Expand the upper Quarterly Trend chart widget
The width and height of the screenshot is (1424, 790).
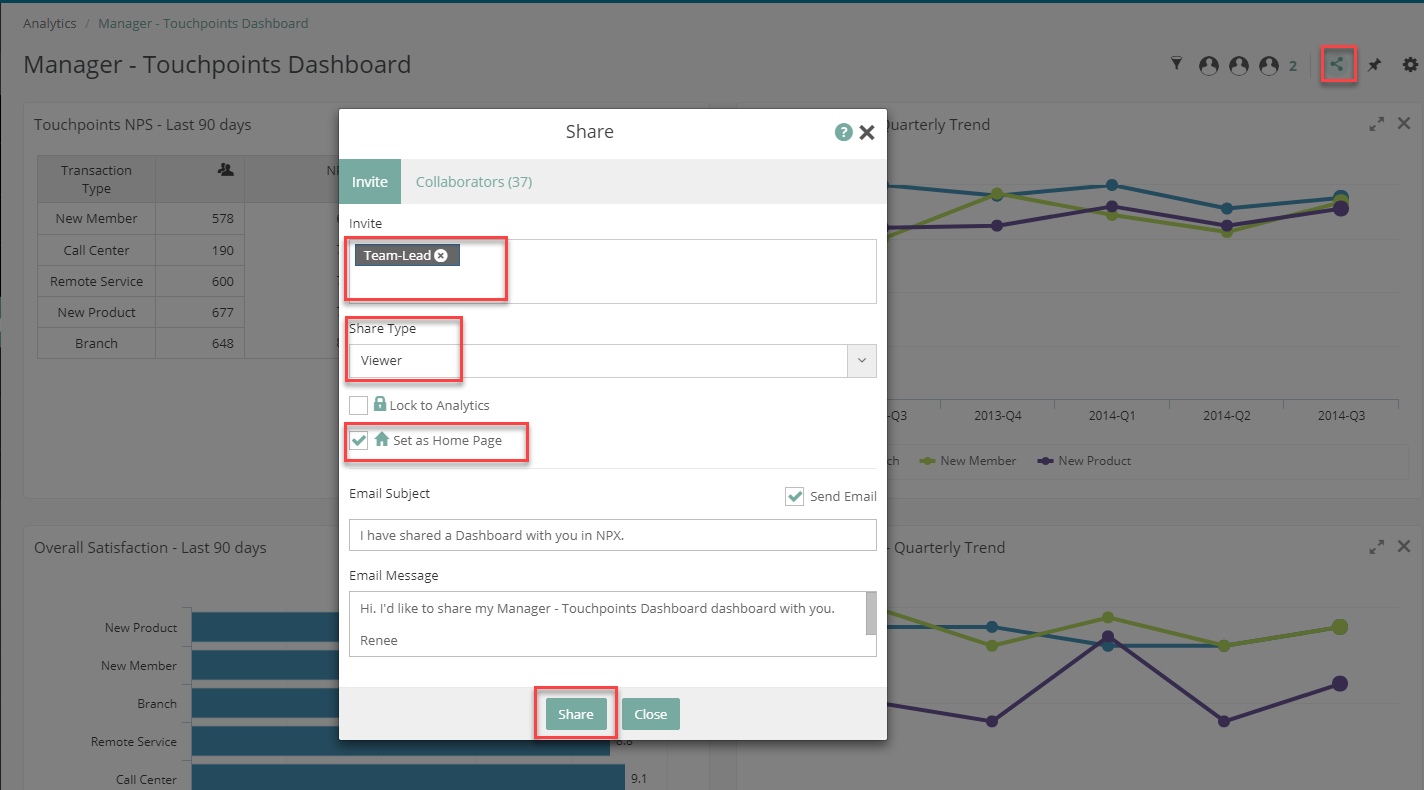[x=1377, y=125]
